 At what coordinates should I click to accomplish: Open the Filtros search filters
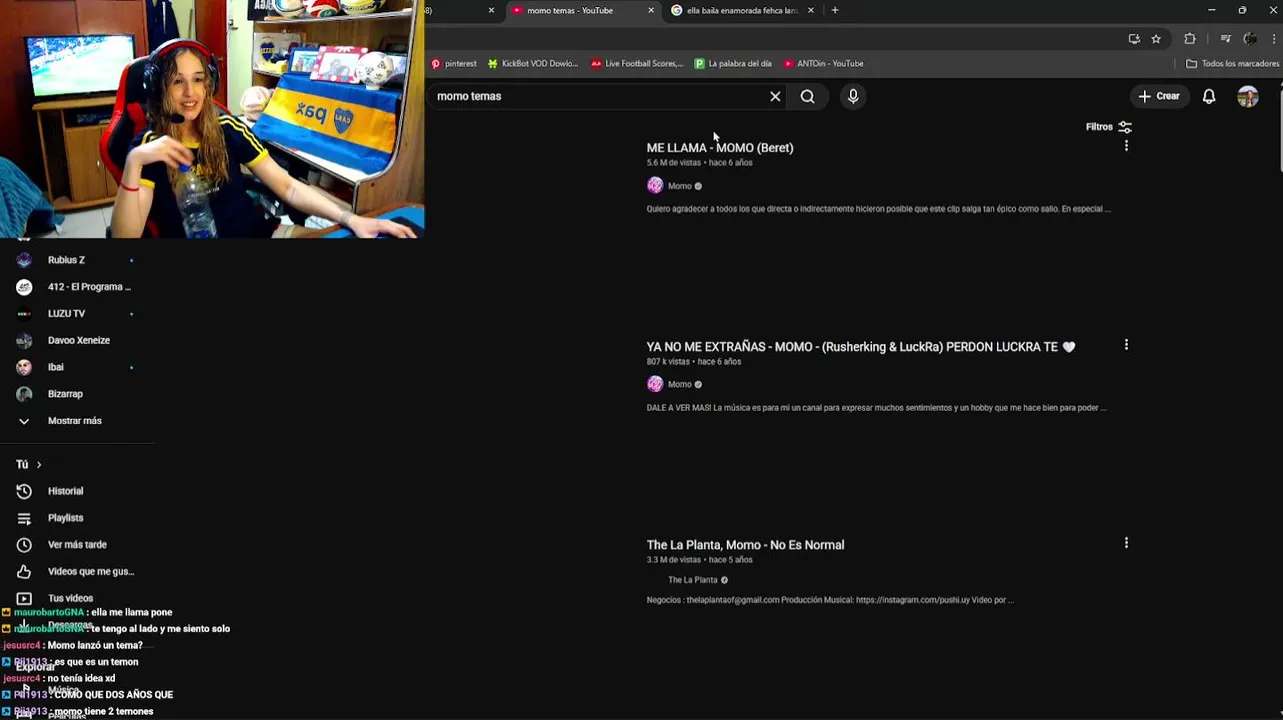[x=1109, y=127]
